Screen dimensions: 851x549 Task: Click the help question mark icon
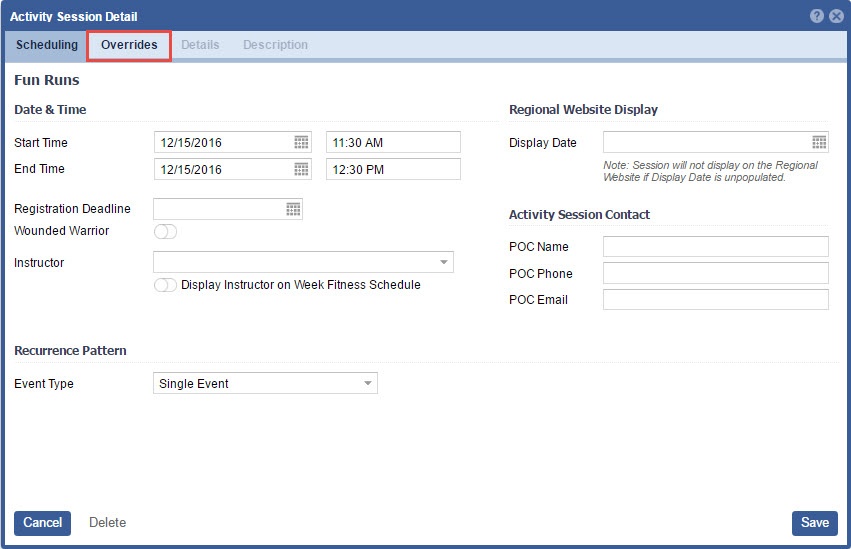click(817, 16)
